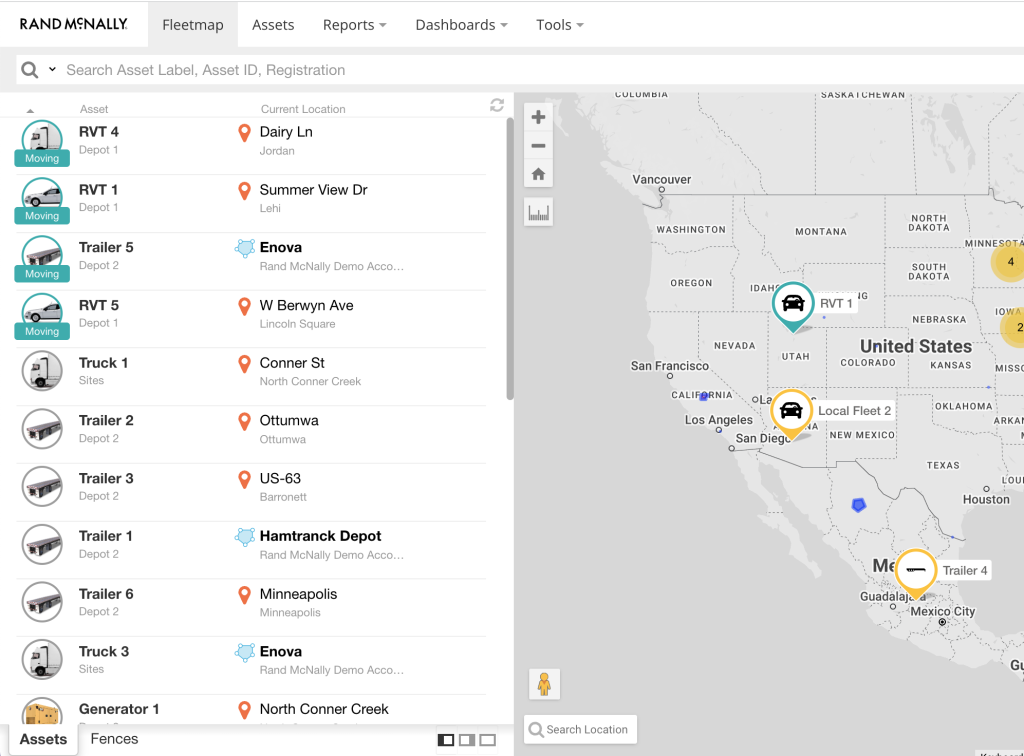Click Trailer 5's Enova geofence icon
This screenshot has width=1024, height=756.
(245, 248)
